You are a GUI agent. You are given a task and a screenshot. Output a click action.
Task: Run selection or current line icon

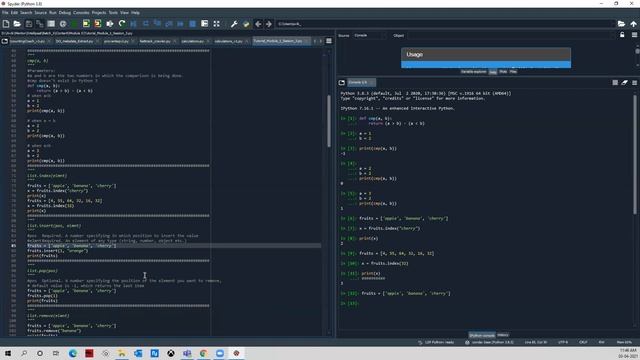point(109,24)
